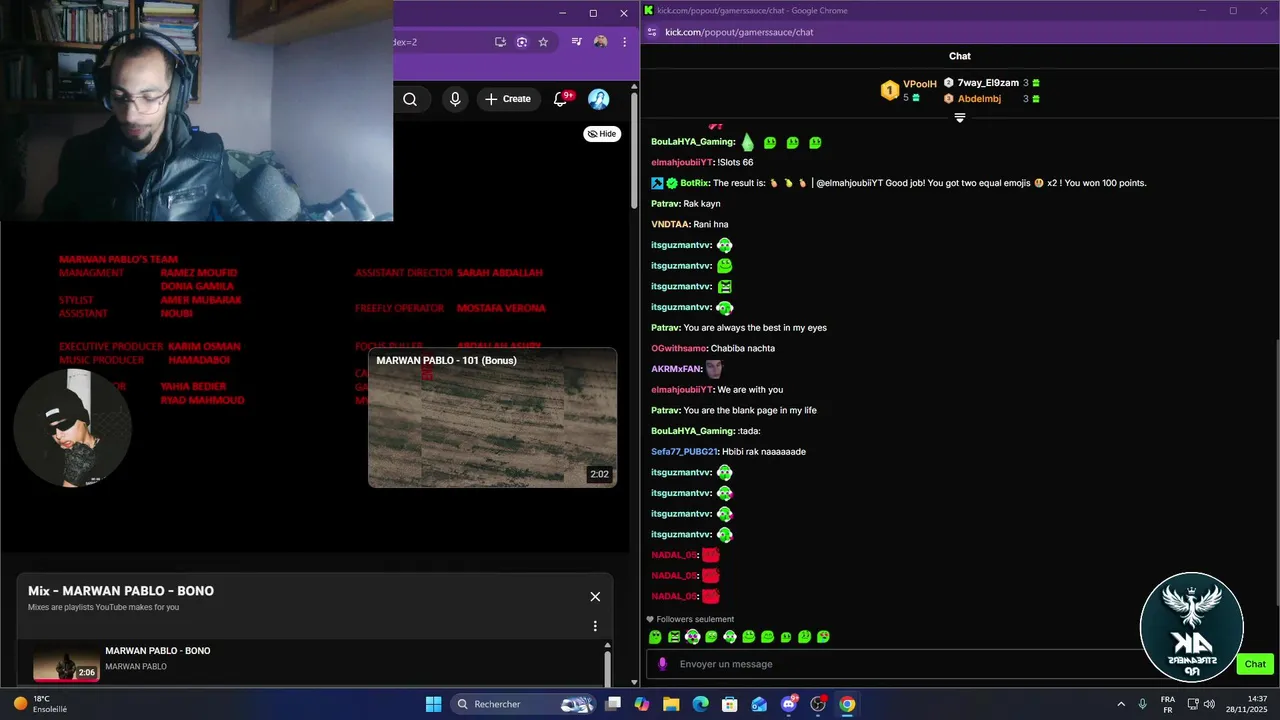The image size is (1280, 720).
Task: Click YouTube page vertical scrollbar
Action: 634,150
